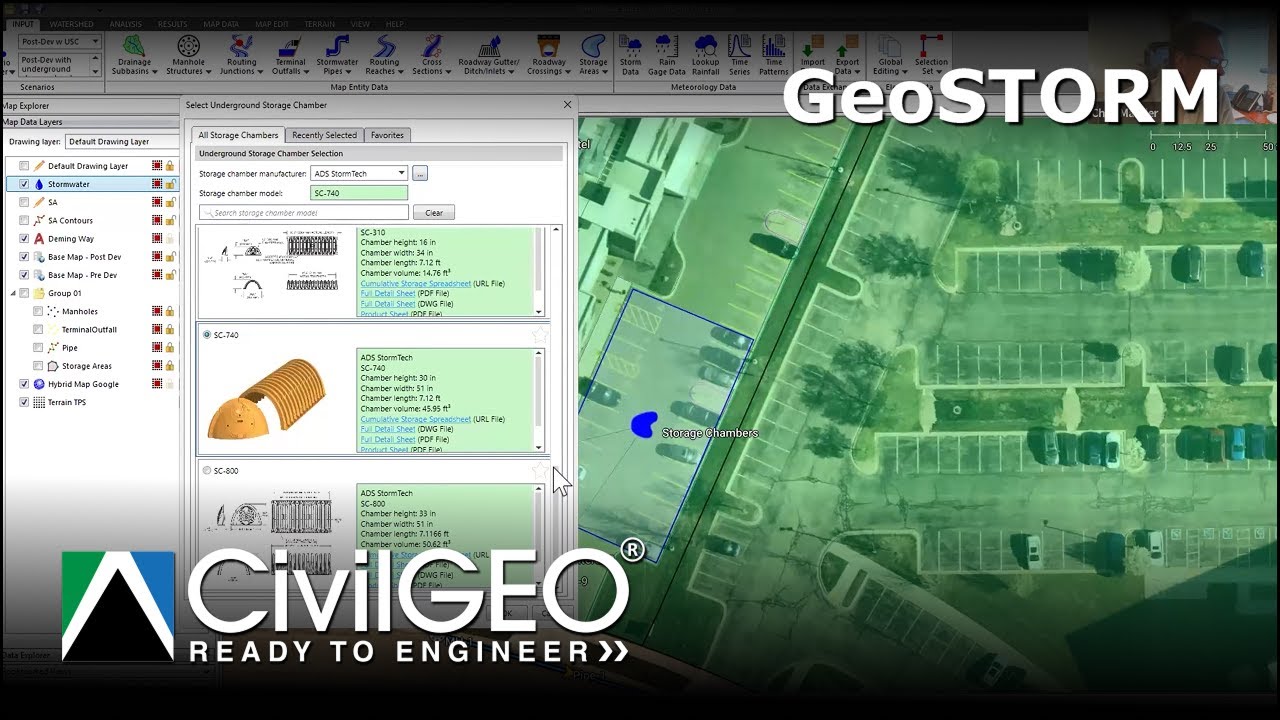Select the Manhole Structures tool
The image size is (1280, 720).
point(187,55)
